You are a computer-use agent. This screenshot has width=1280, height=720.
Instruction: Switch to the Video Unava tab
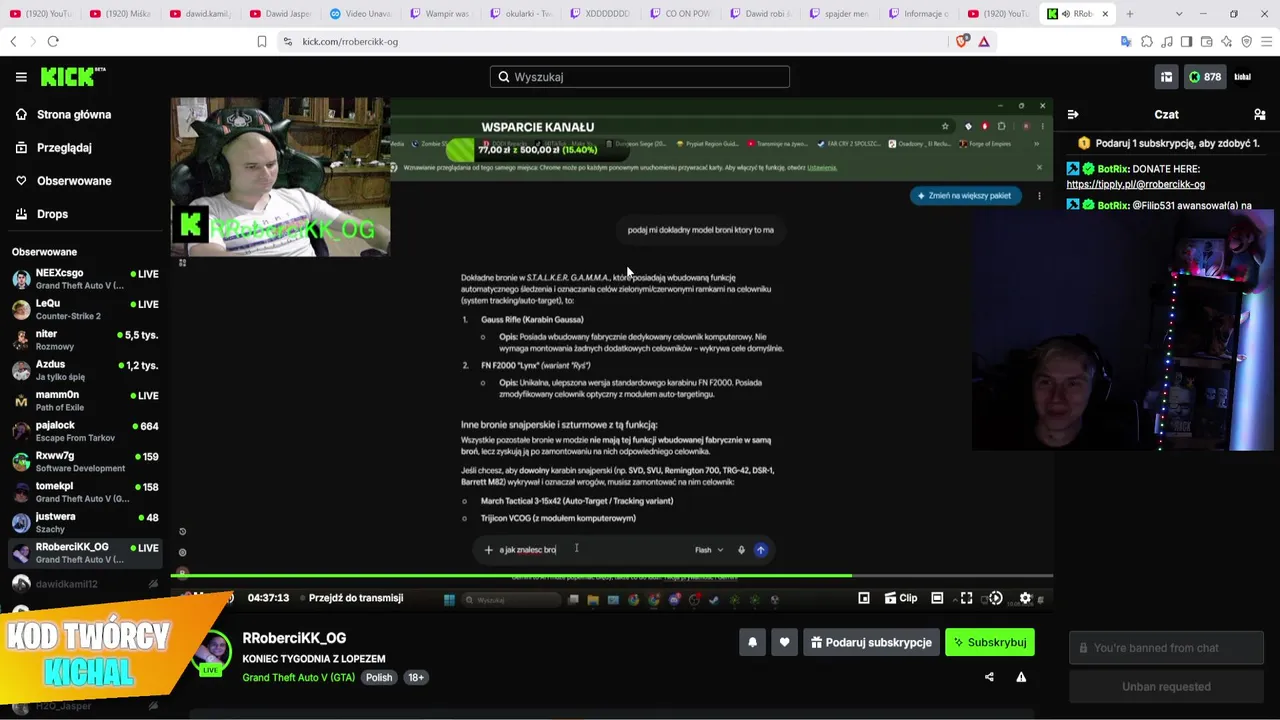360,14
